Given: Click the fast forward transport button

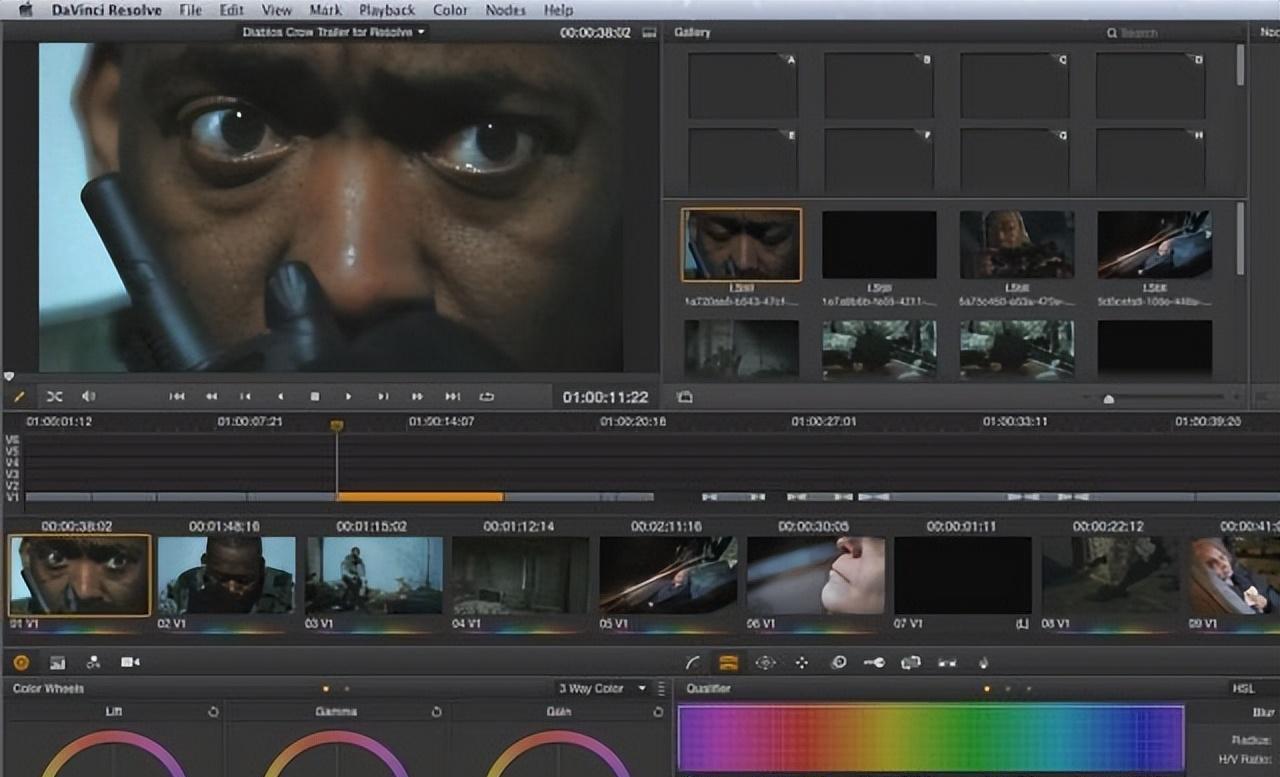Looking at the screenshot, I should [x=417, y=397].
